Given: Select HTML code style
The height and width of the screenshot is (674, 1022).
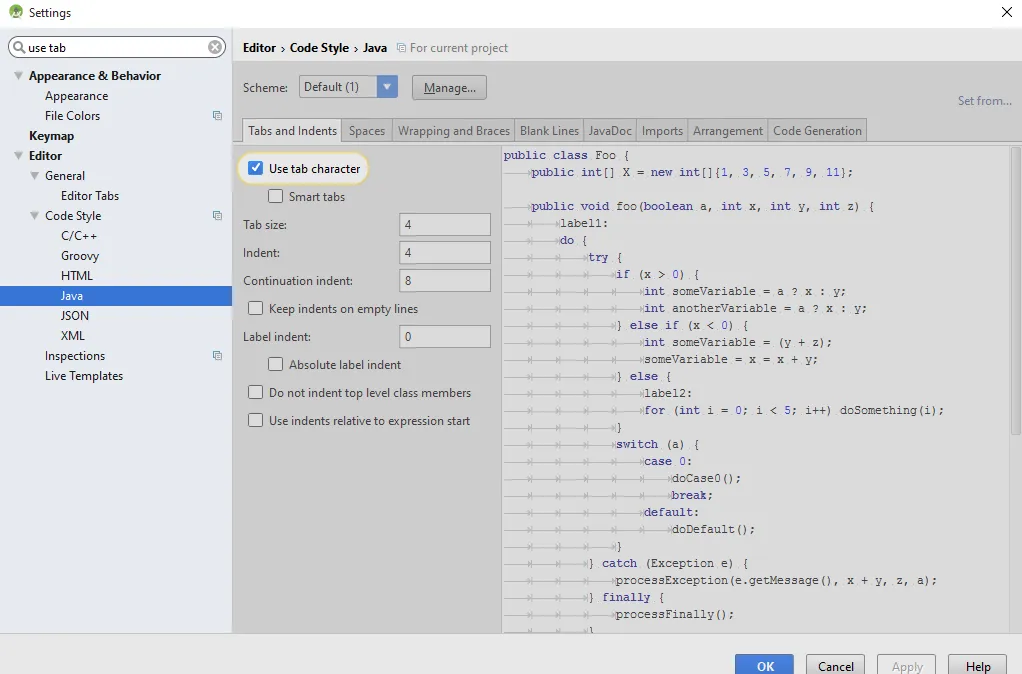Looking at the screenshot, I should tap(77, 276).
